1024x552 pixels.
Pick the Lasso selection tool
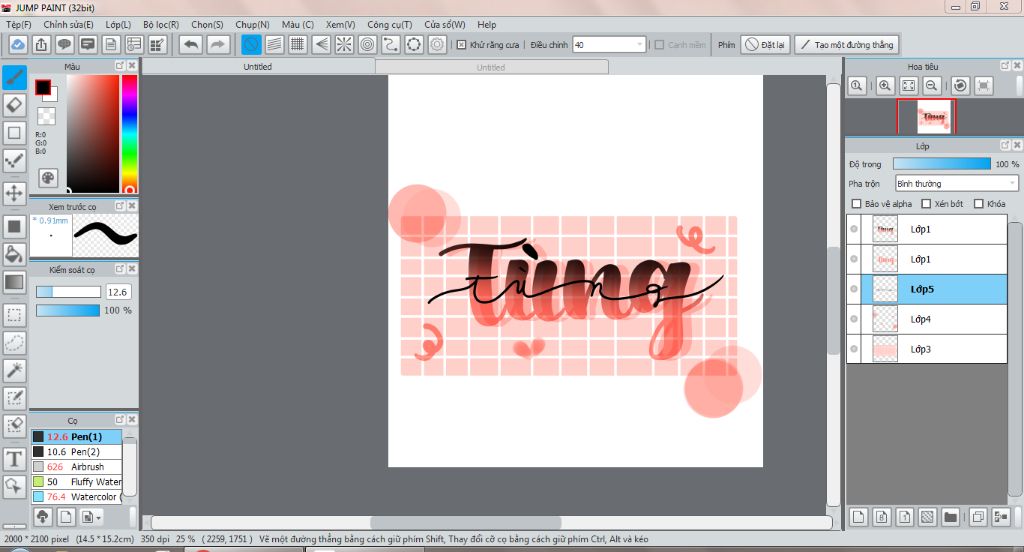coord(14,342)
